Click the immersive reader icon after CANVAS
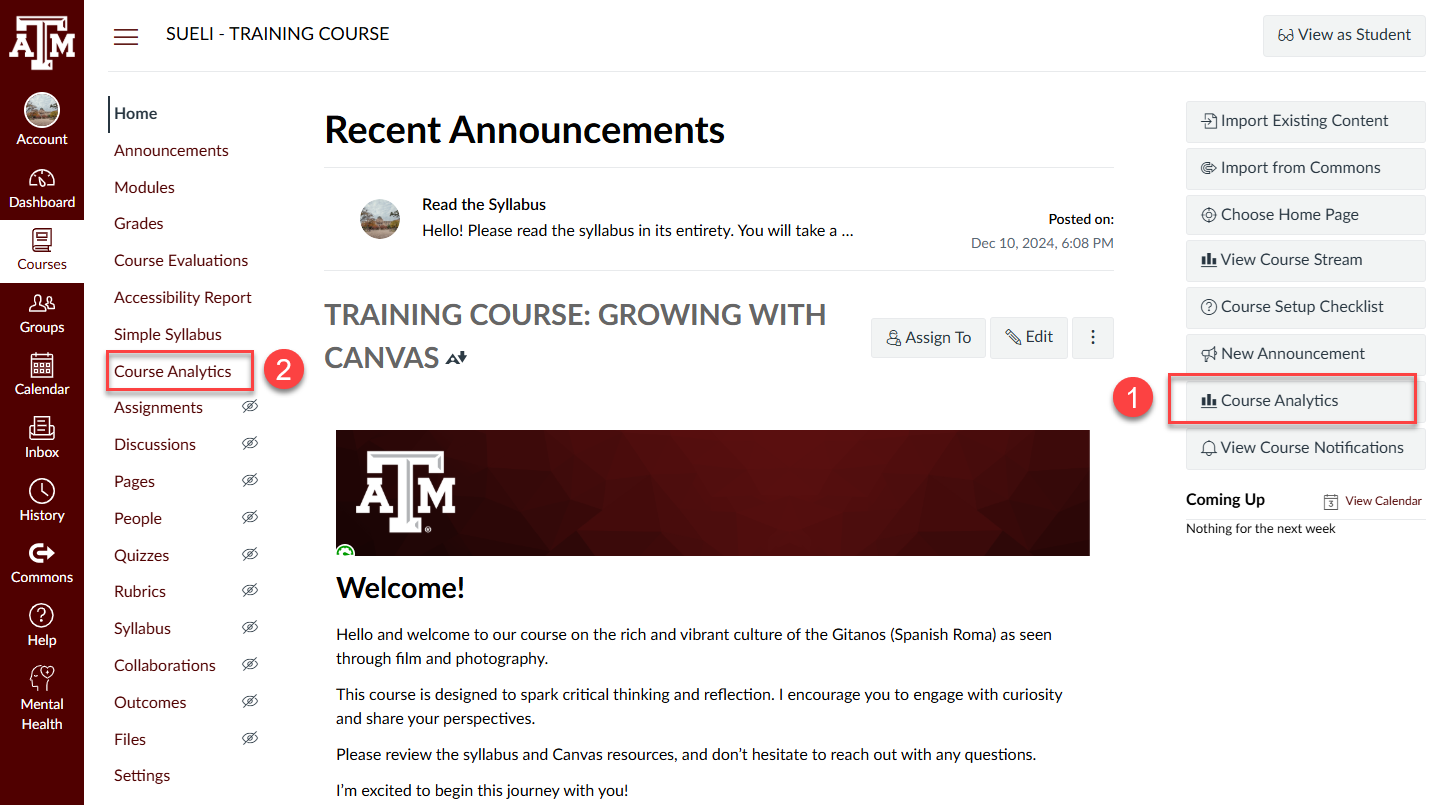 457,358
